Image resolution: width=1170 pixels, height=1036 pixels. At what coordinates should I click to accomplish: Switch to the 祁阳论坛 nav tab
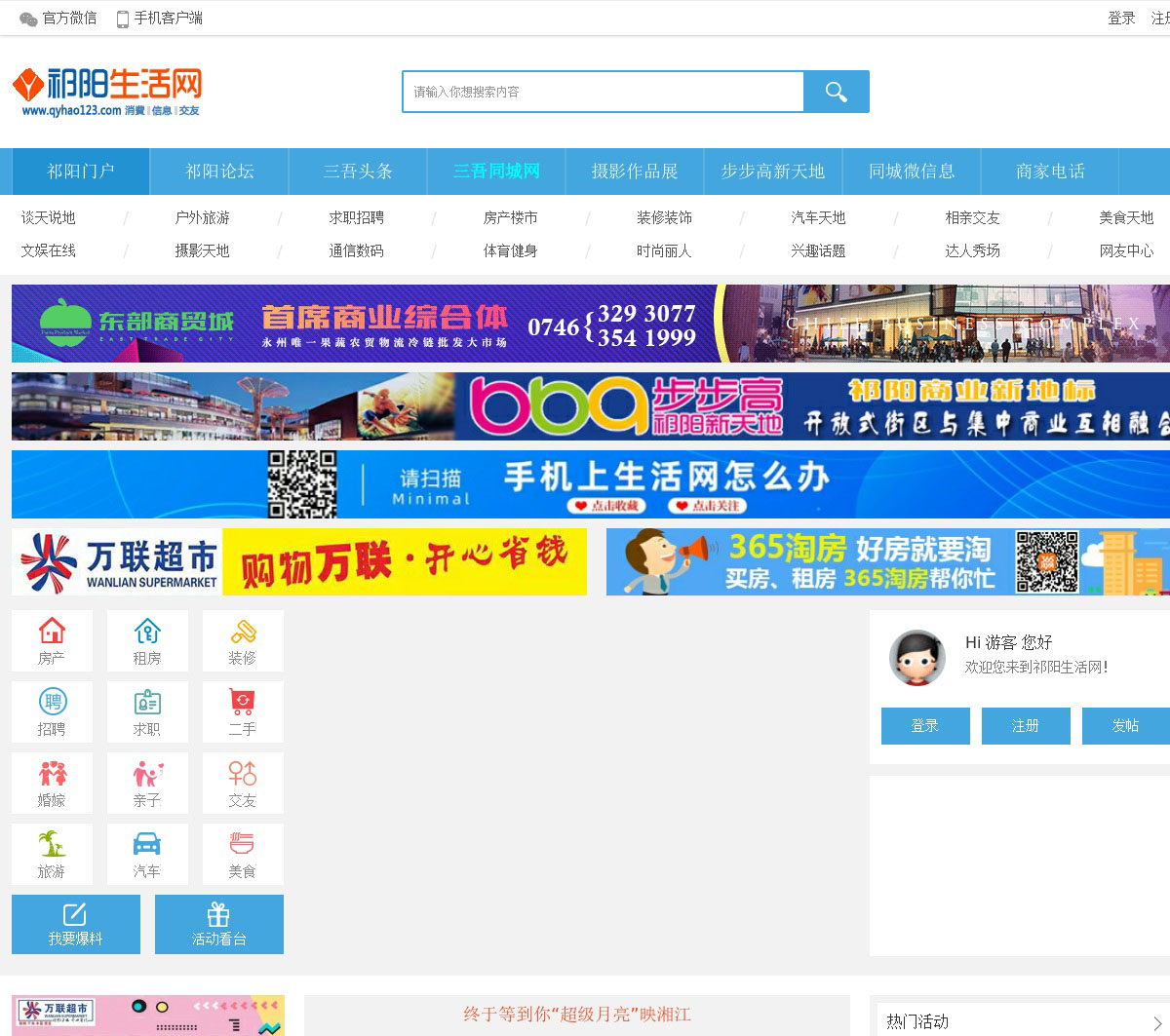point(219,172)
